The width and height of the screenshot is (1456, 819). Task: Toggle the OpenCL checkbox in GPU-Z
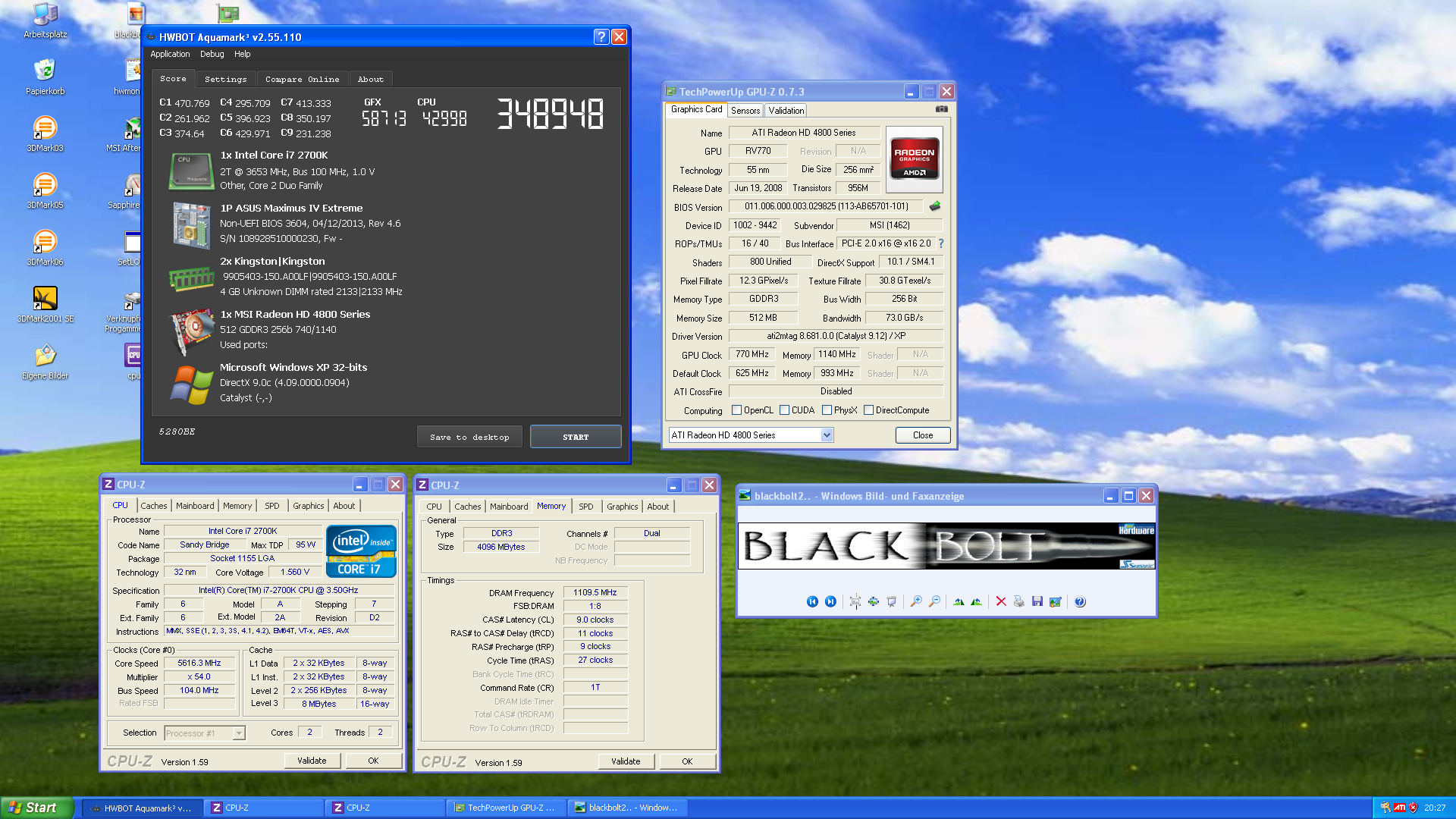736,410
